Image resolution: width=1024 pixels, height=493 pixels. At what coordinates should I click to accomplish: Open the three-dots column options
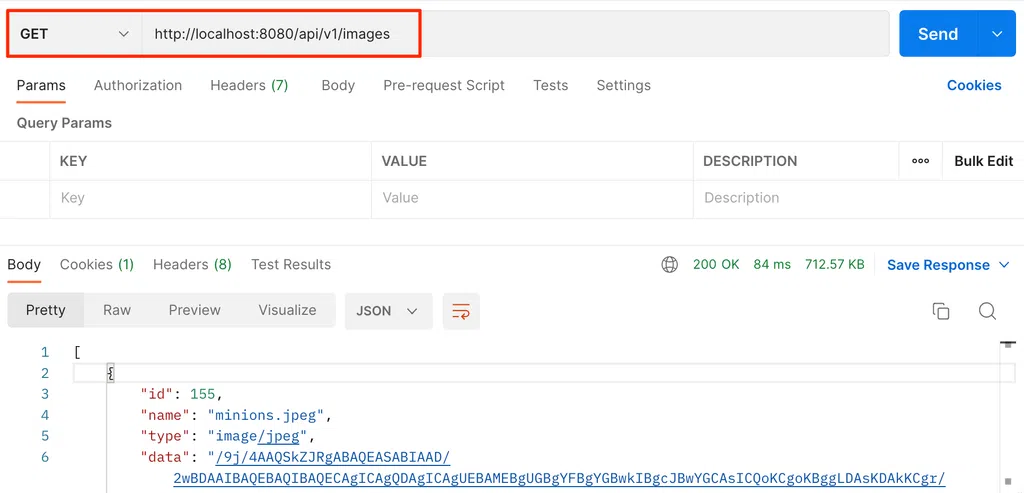921,161
